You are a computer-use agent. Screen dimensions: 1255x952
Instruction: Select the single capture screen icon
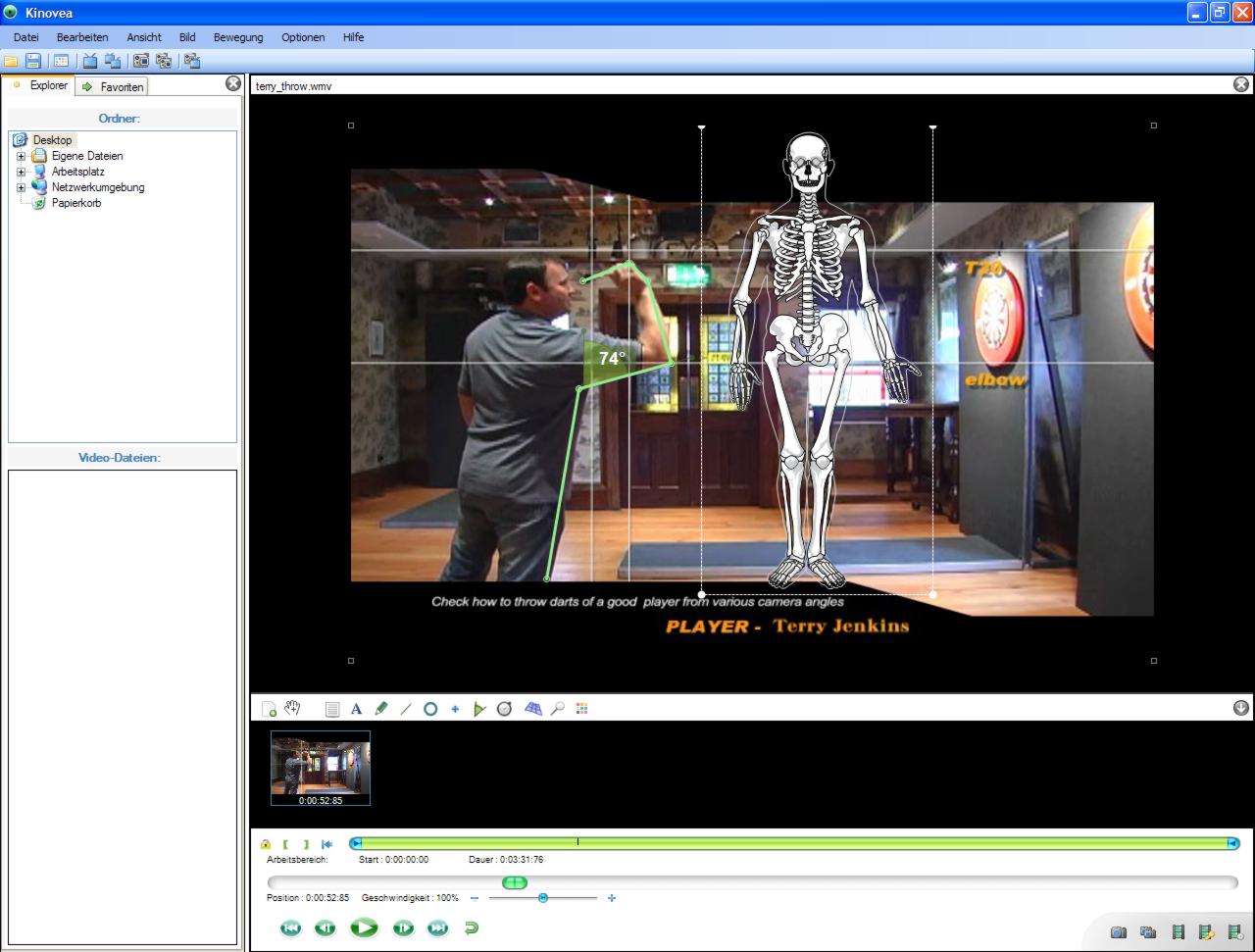141,61
